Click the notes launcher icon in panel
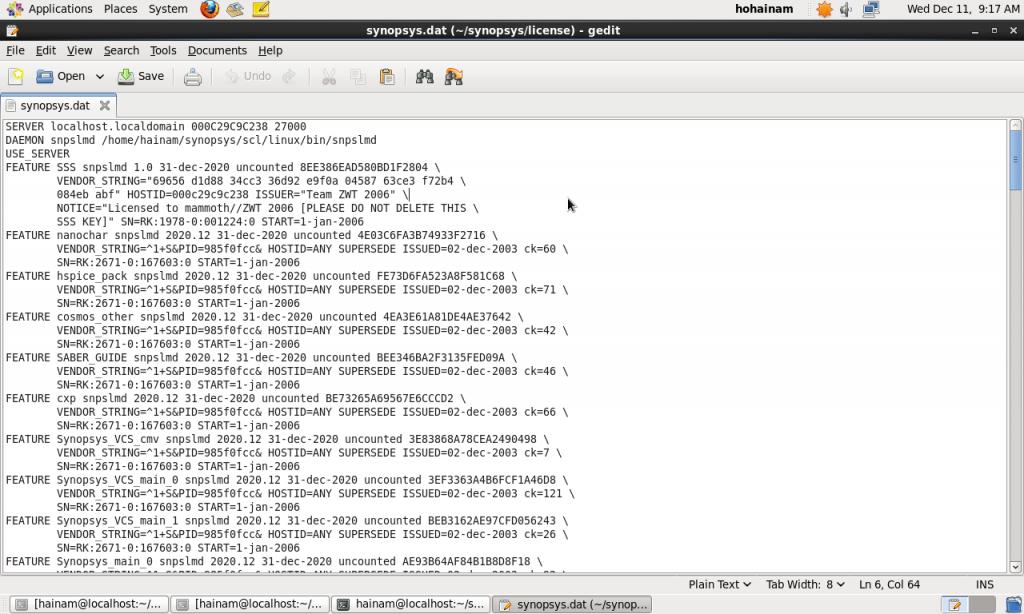Viewport: 1024px width, 614px height. [x=261, y=9]
